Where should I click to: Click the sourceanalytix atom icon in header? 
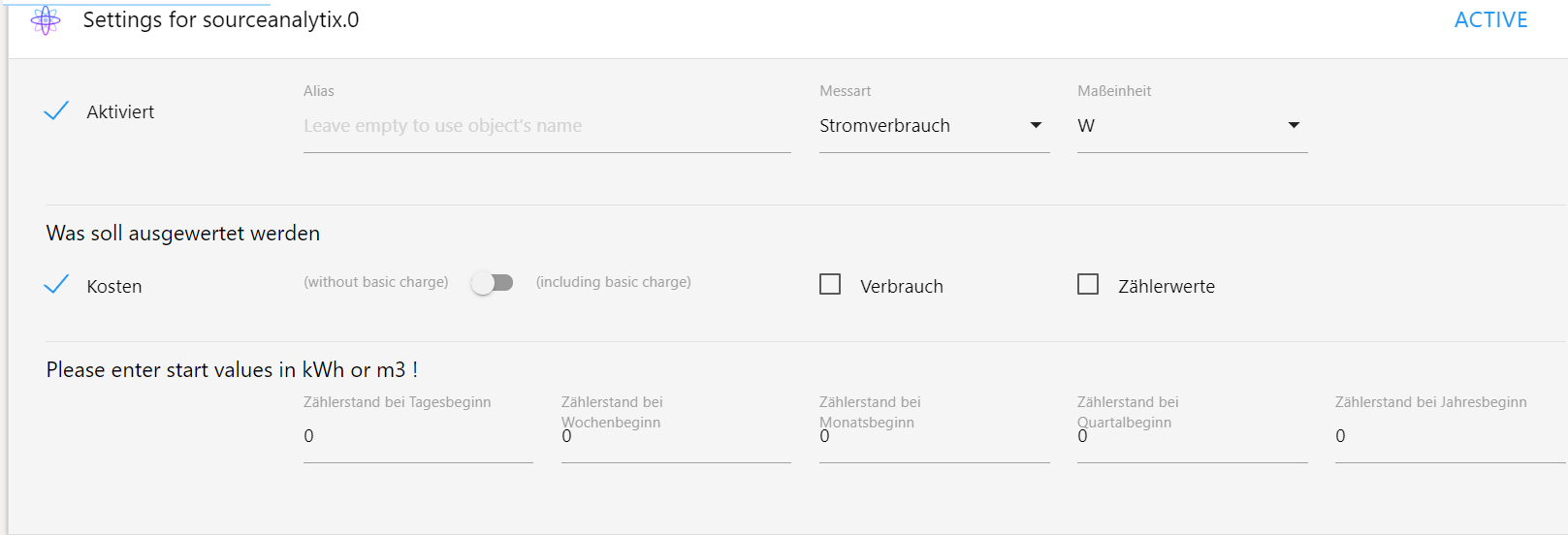tap(46, 20)
